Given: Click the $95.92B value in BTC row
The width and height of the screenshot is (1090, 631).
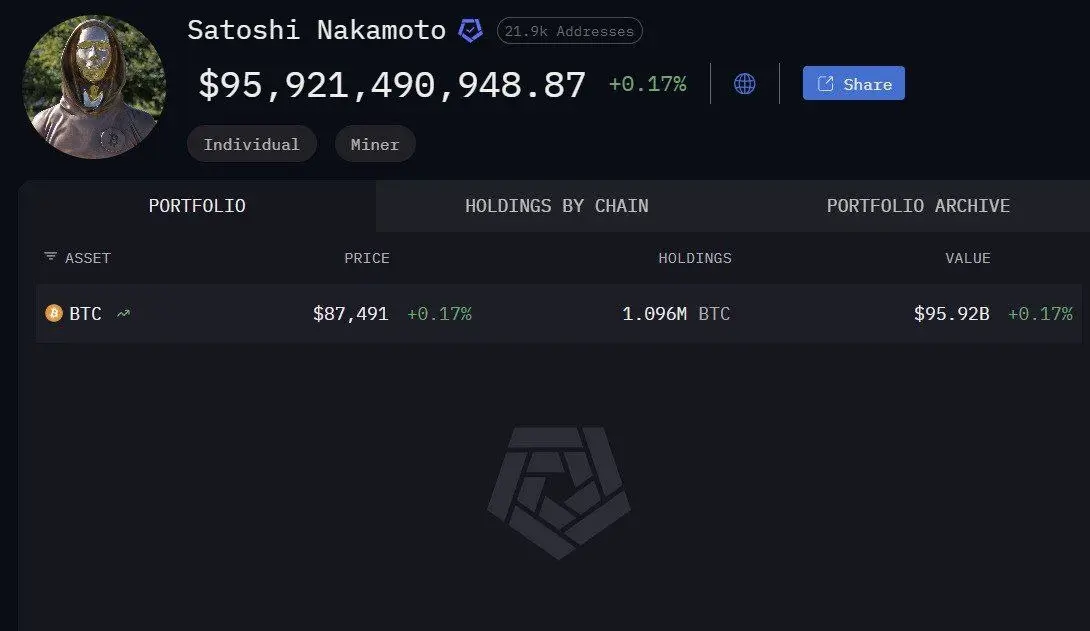Looking at the screenshot, I should 951,314.
